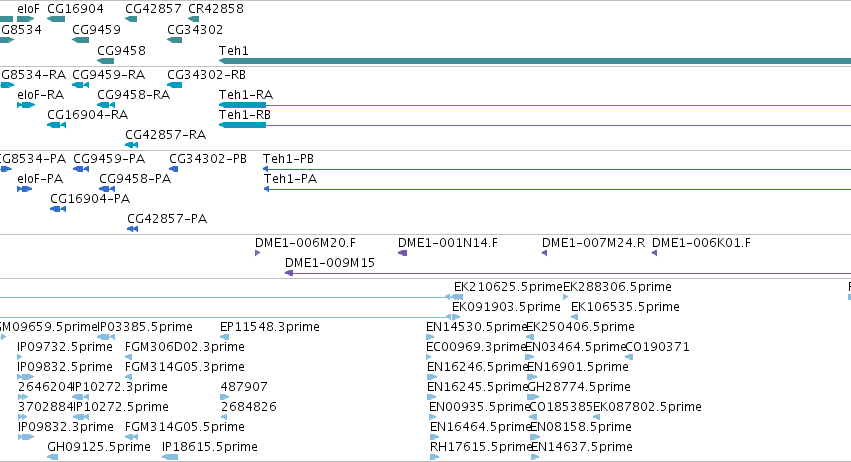The width and height of the screenshot is (851, 462).
Task: Select the EN16901.5prime EST glyph
Action: pos(532,377)
